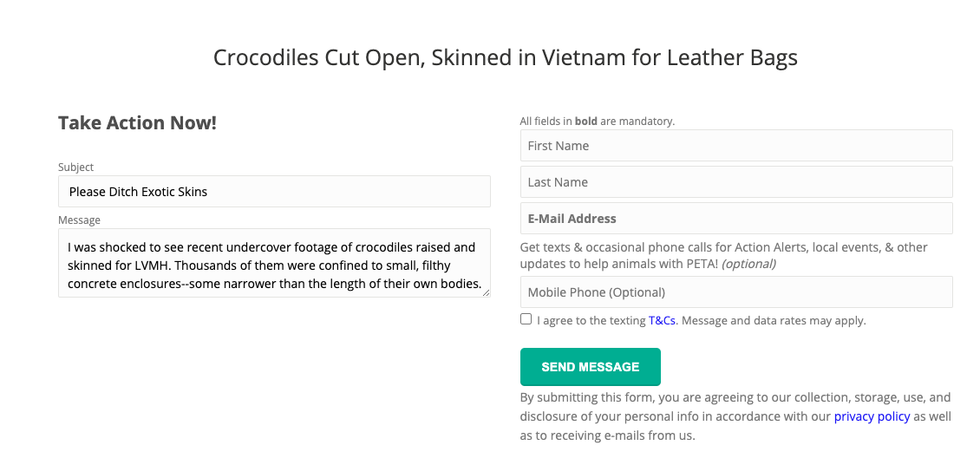Click the Take Action Now! heading

point(137,123)
